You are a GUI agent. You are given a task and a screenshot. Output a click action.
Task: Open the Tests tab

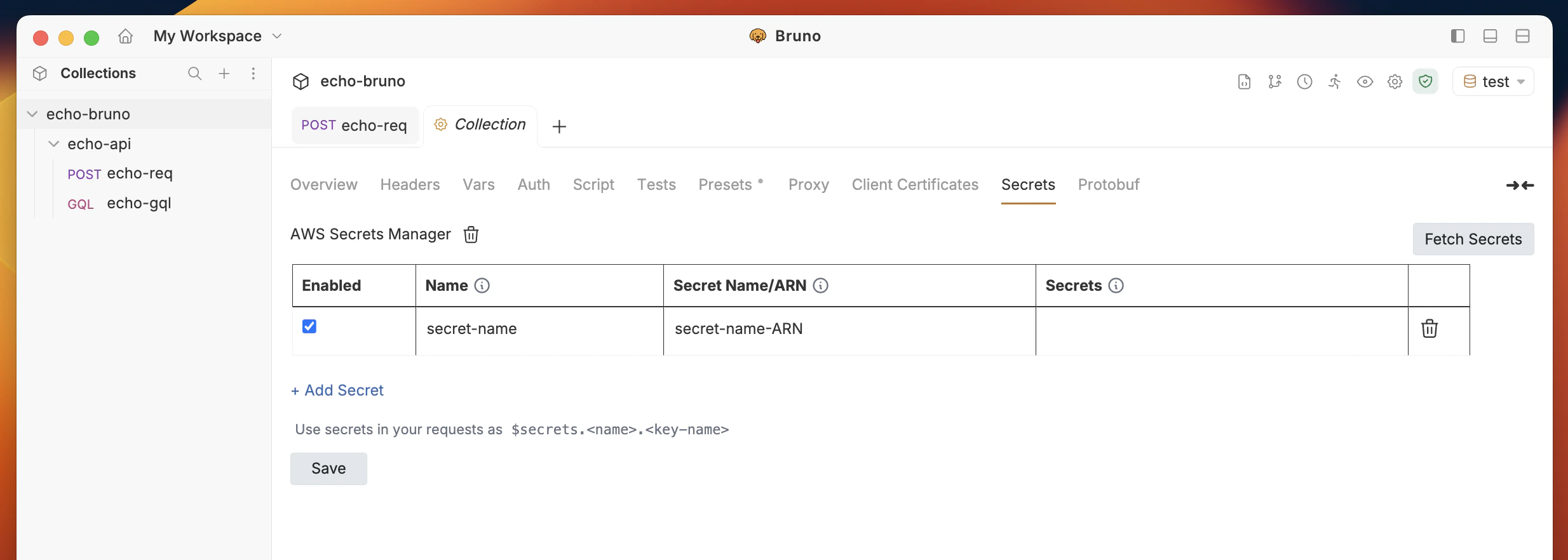pyautogui.click(x=656, y=185)
